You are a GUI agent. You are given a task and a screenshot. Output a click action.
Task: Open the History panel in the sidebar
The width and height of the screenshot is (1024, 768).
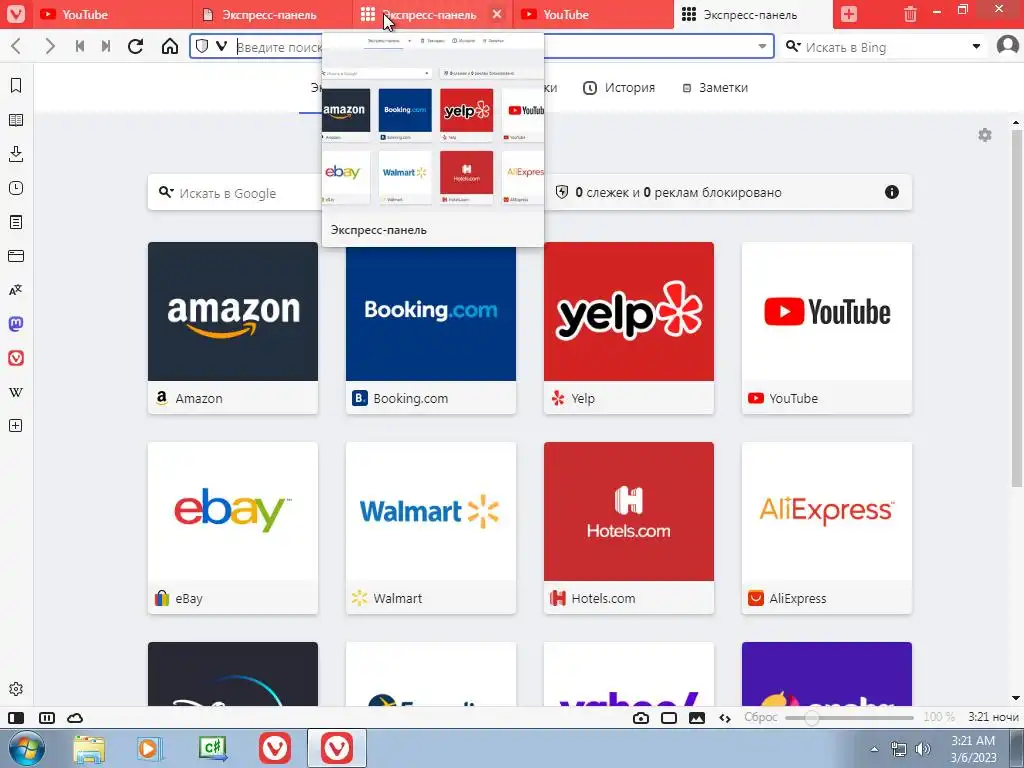(x=16, y=188)
